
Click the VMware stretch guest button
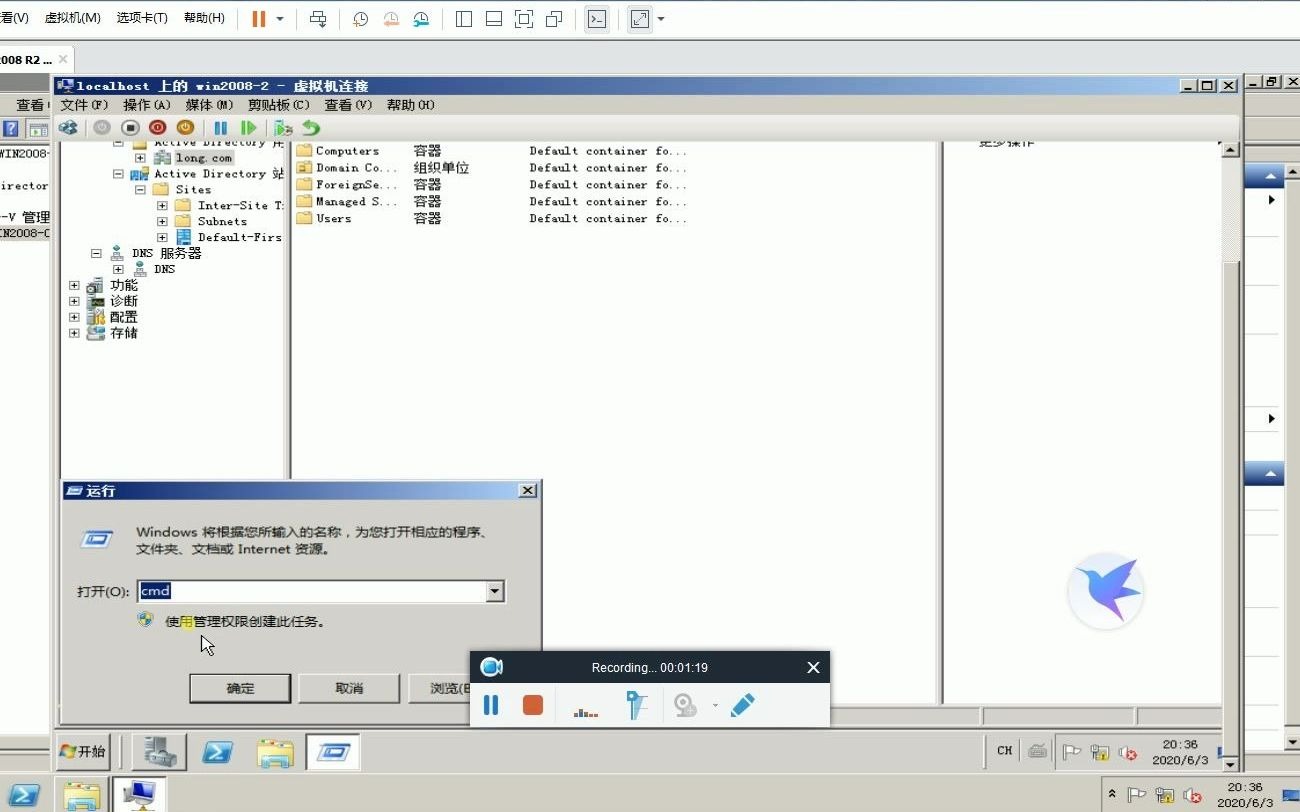[640, 19]
